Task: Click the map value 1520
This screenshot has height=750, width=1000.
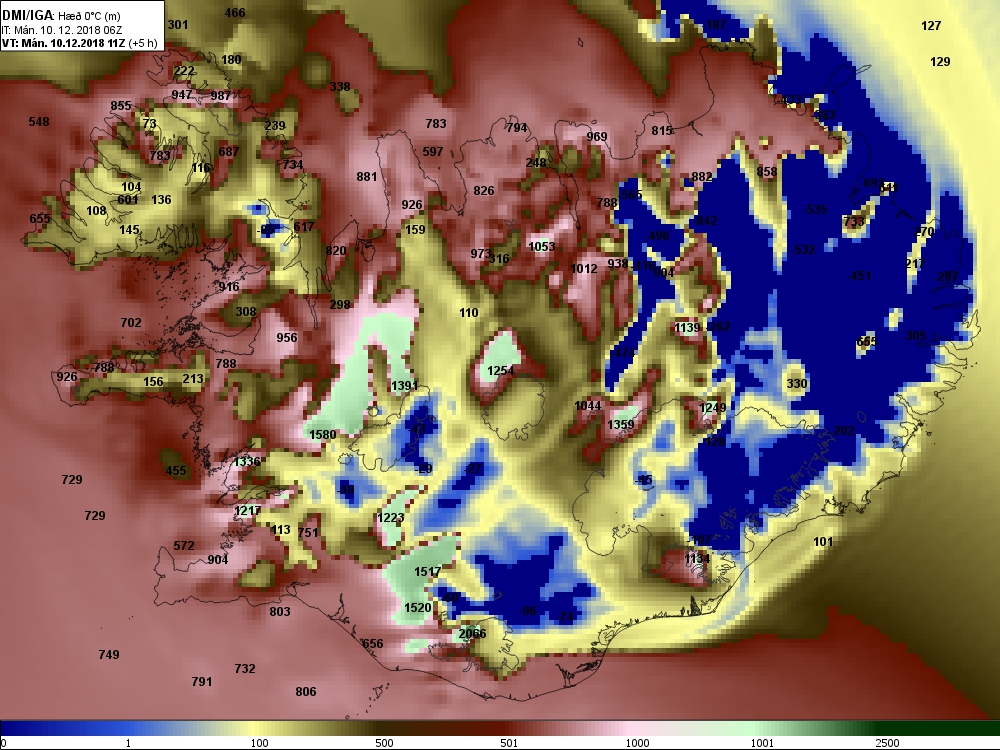Action: (418, 608)
